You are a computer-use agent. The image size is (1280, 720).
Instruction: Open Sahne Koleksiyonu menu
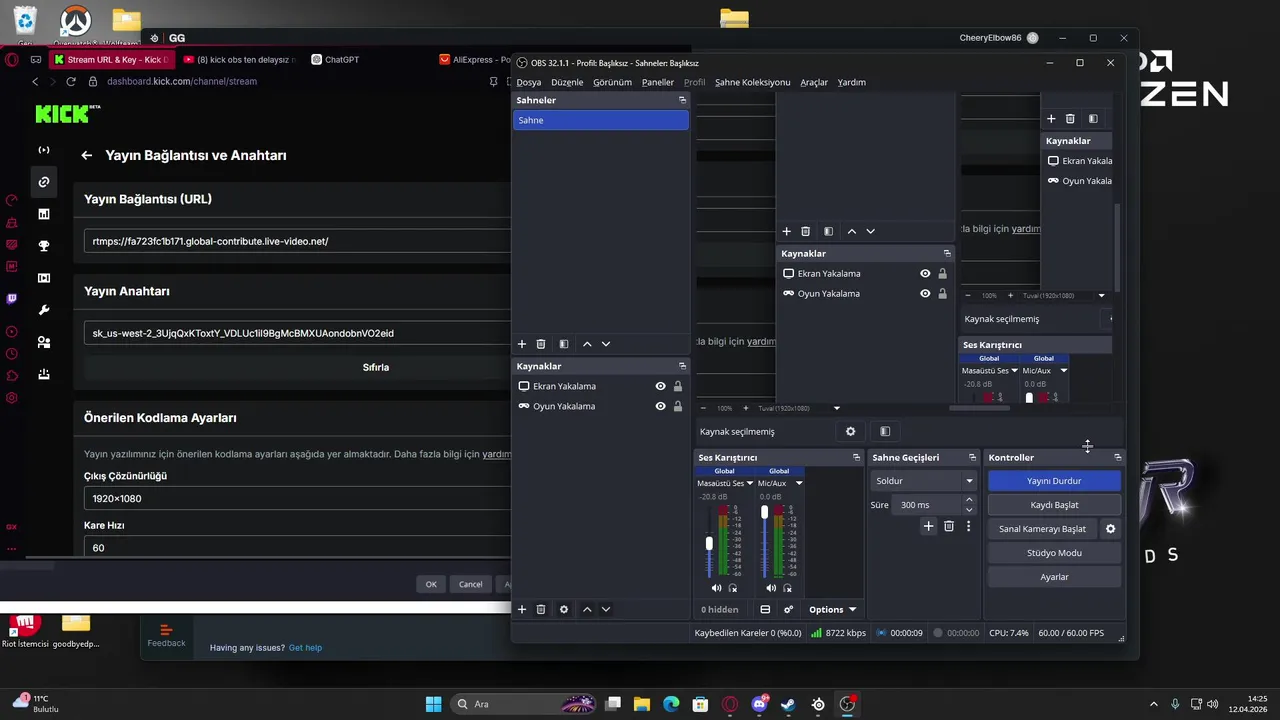point(753,82)
